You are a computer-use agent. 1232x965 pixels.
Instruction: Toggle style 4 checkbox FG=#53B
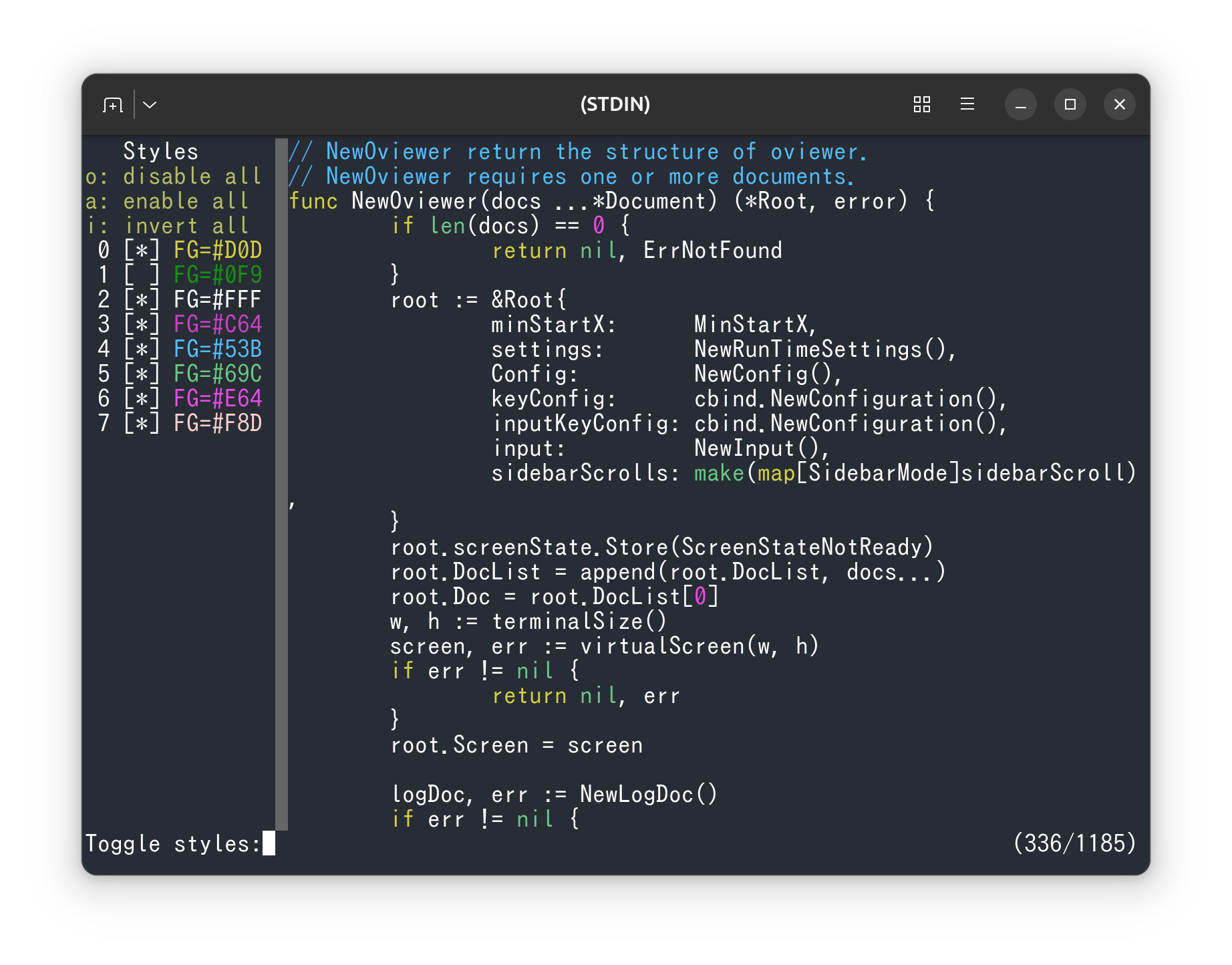click(142, 350)
